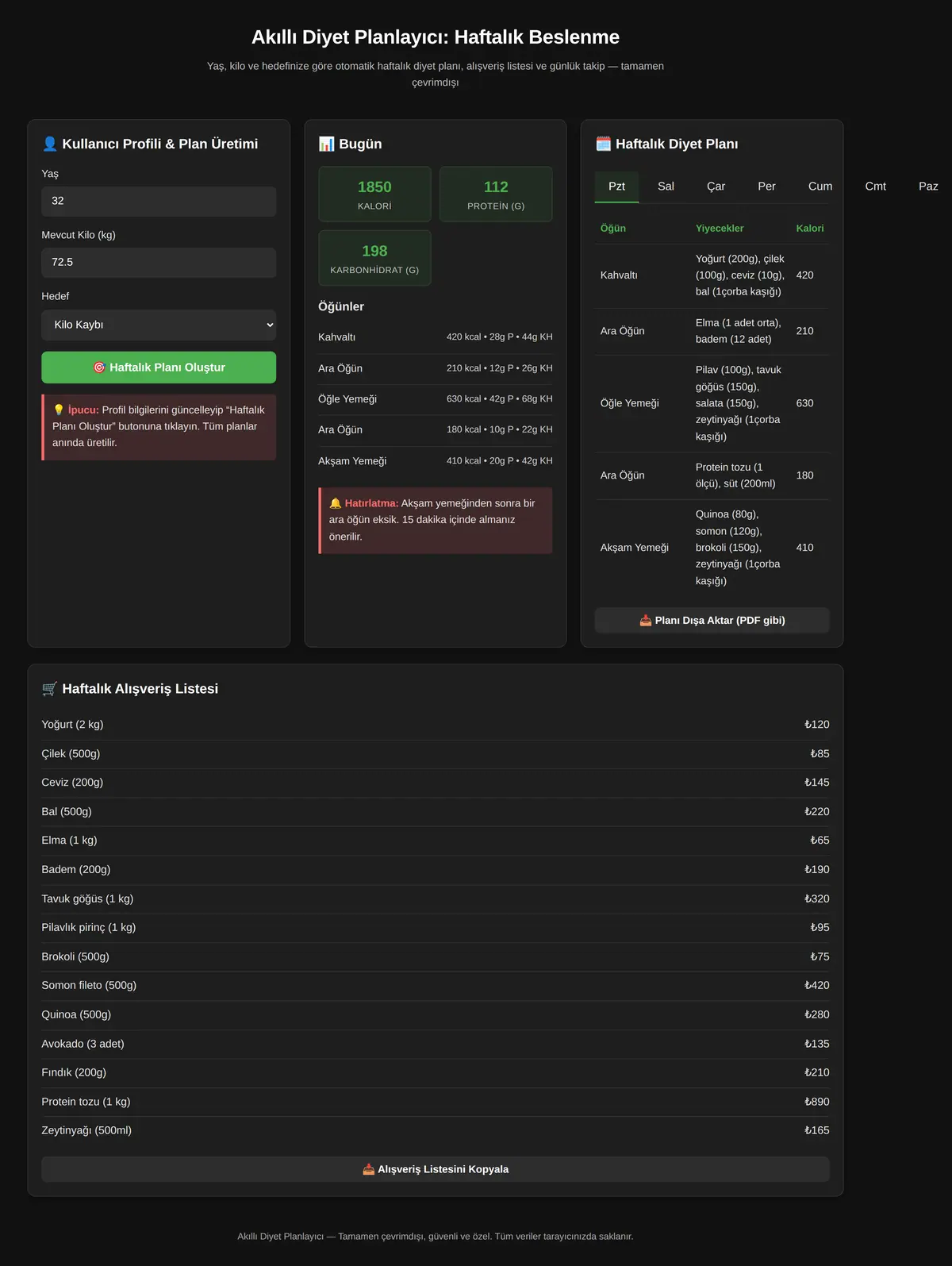Select the Protein tozu (1 kg) item
The image size is (952, 1266).
pos(436,1102)
